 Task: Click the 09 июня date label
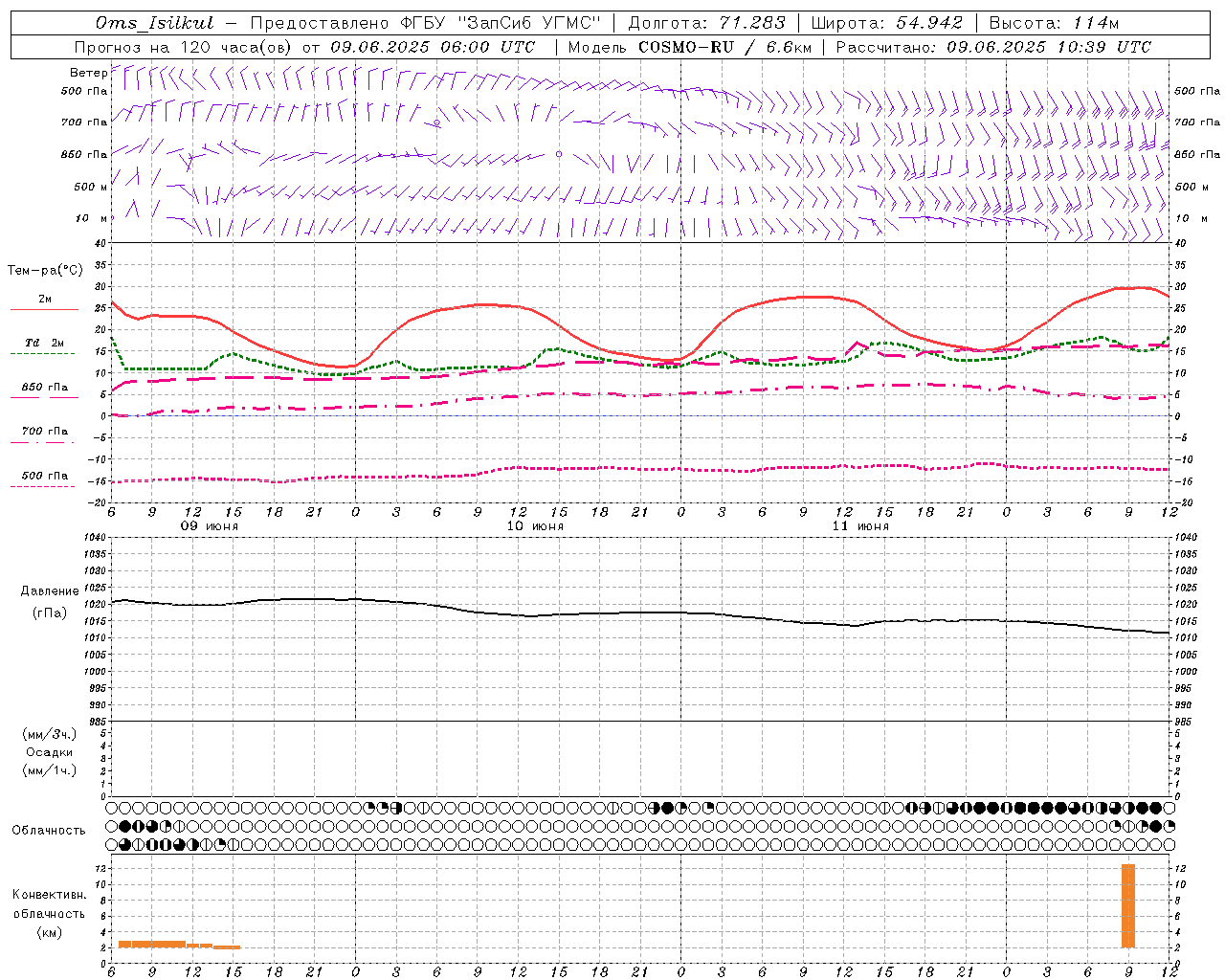(x=210, y=526)
